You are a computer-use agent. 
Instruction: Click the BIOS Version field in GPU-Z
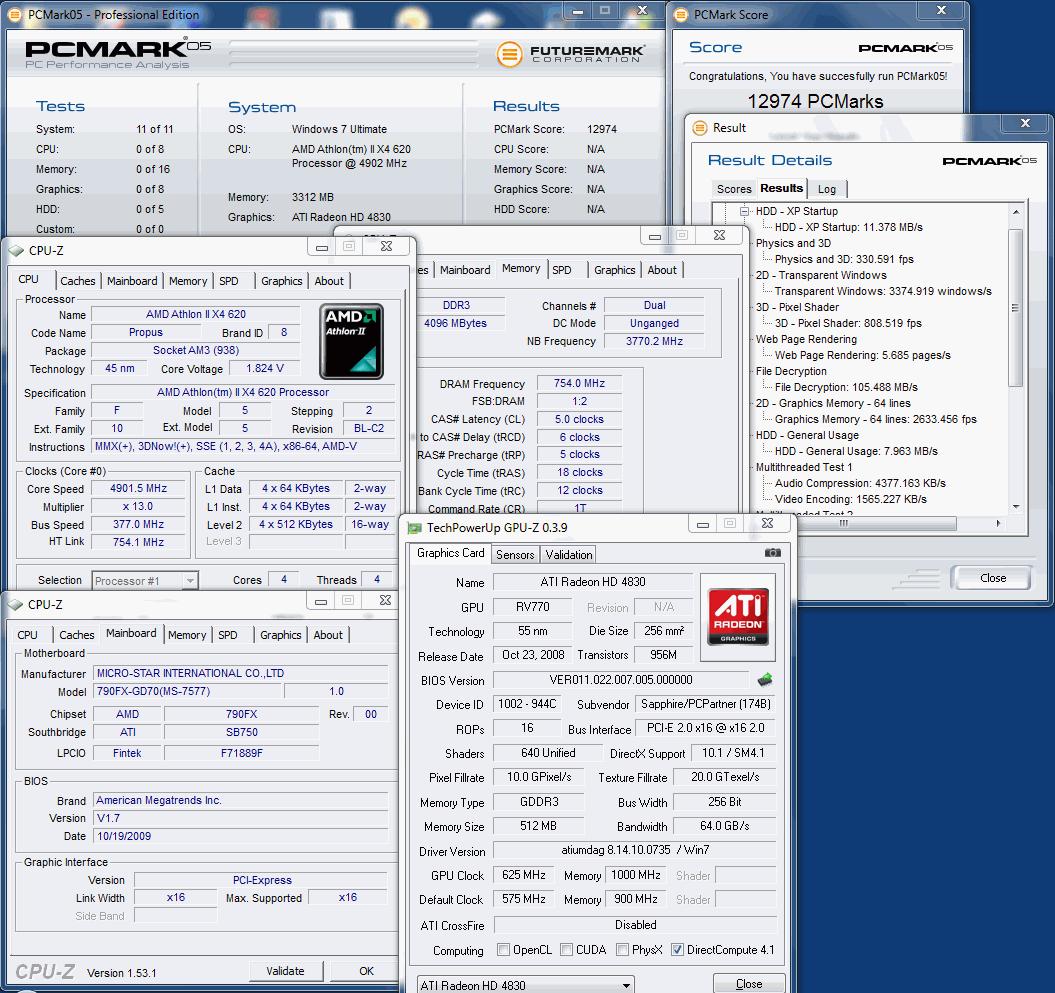click(620, 679)
